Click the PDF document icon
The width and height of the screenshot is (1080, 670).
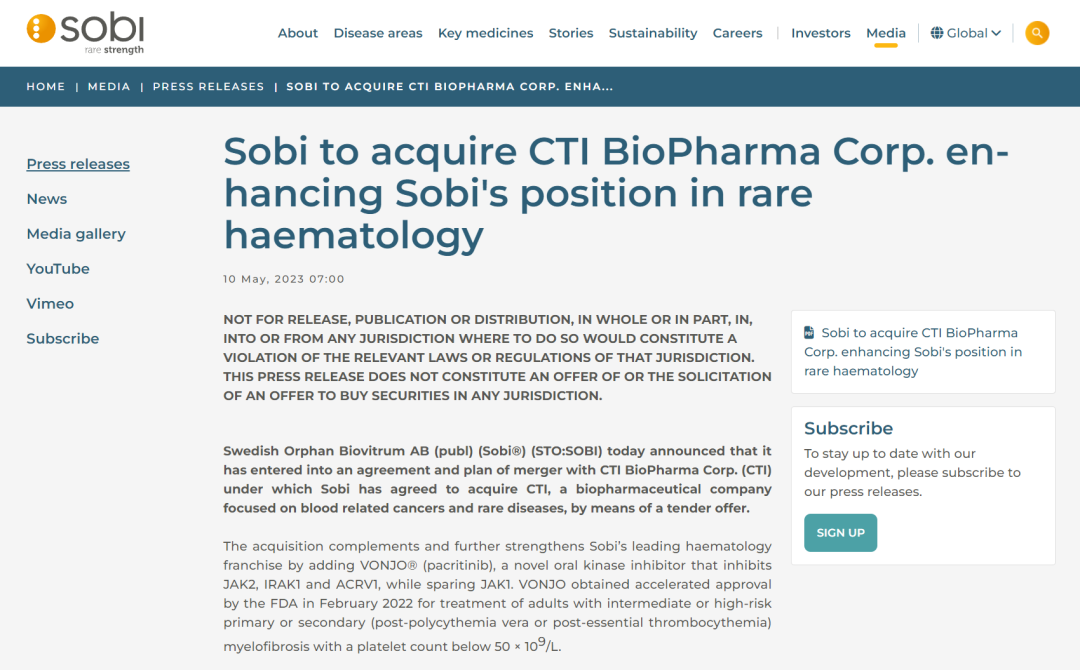pos(810,333)
